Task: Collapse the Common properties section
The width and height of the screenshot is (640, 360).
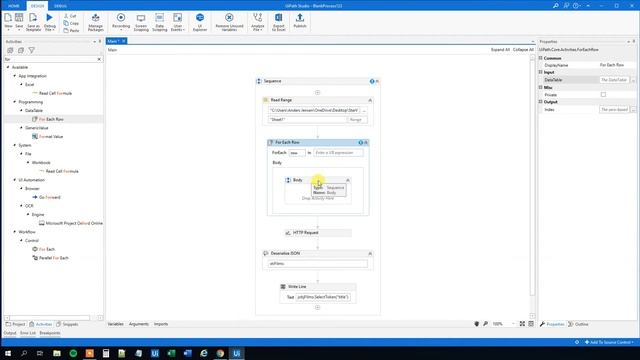Action: (x=541, y=58)
